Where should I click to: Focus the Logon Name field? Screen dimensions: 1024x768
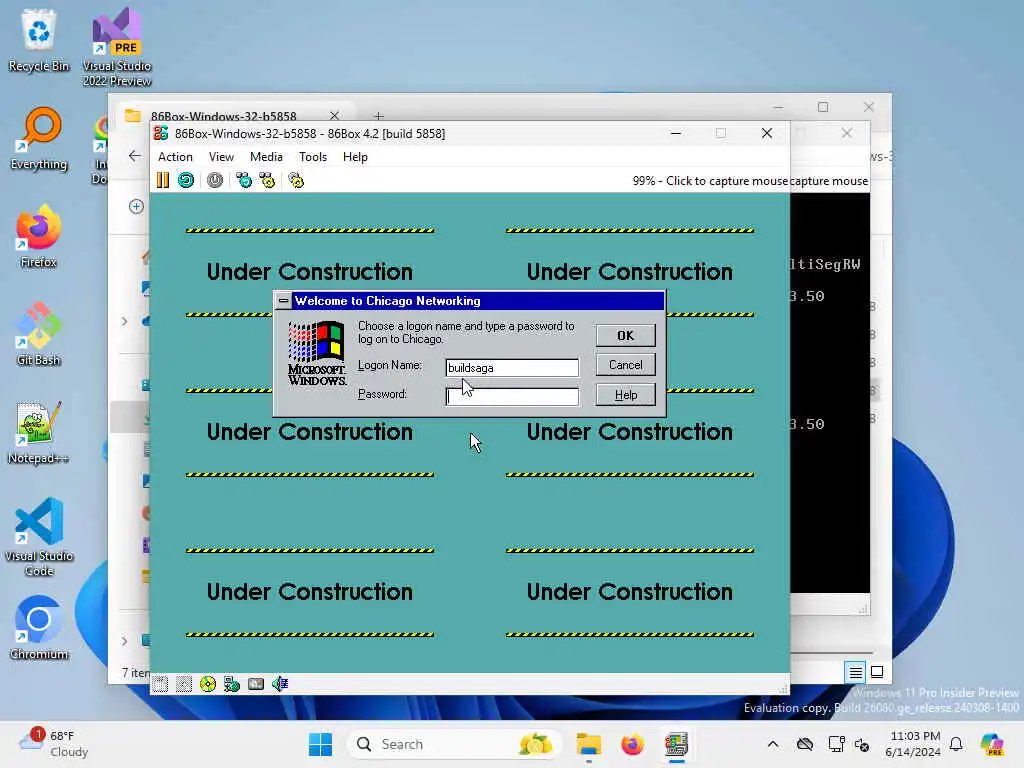click(512, 368)
